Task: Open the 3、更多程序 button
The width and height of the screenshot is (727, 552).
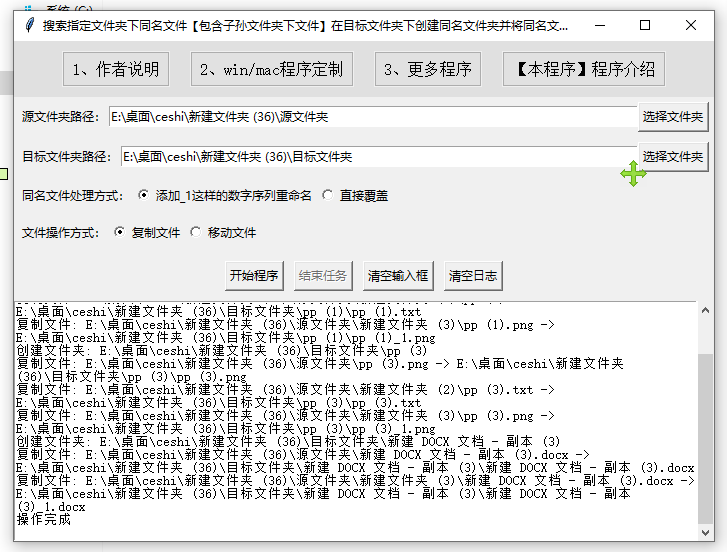Action: [427, 69]
